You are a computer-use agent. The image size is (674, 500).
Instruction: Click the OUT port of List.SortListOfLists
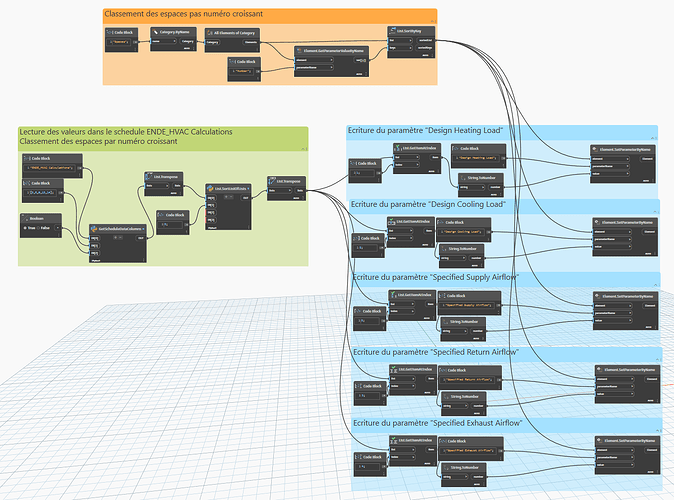tap(245, 198)
